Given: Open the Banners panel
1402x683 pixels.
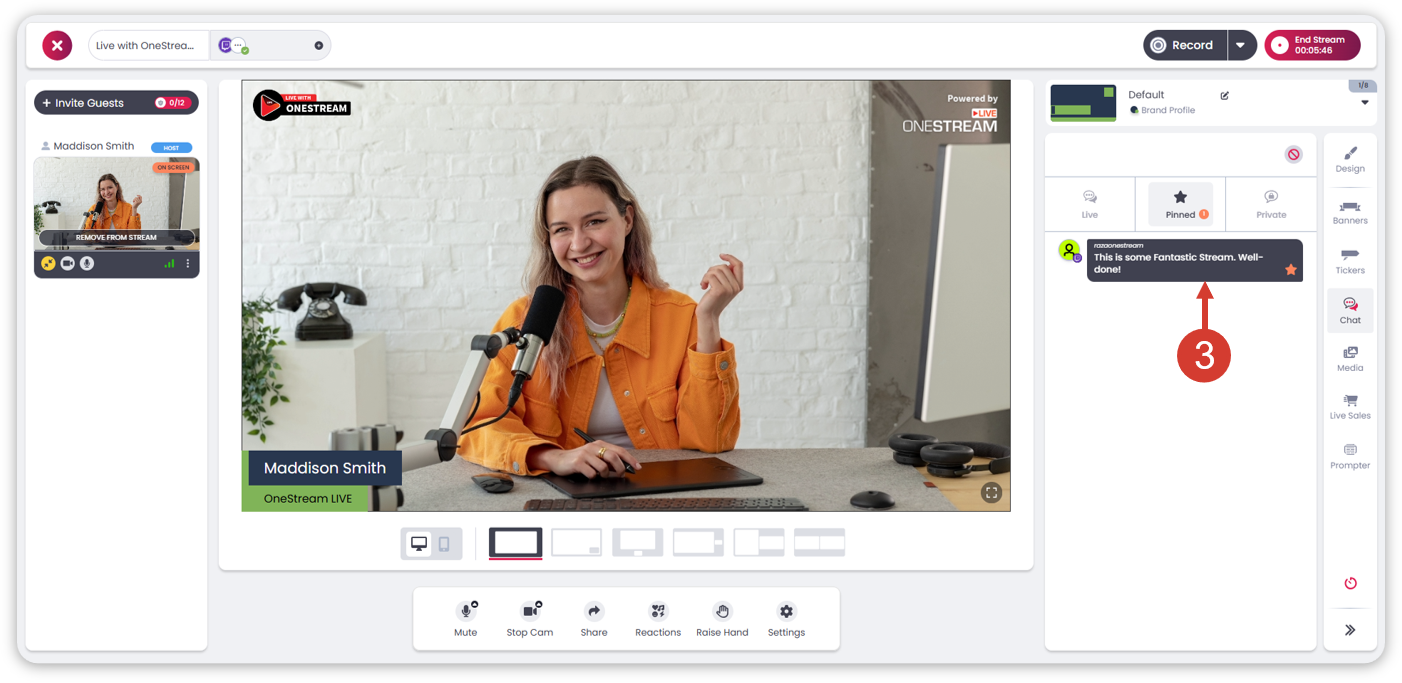Looking at the screenshot, I should (x=1349, y=210).
